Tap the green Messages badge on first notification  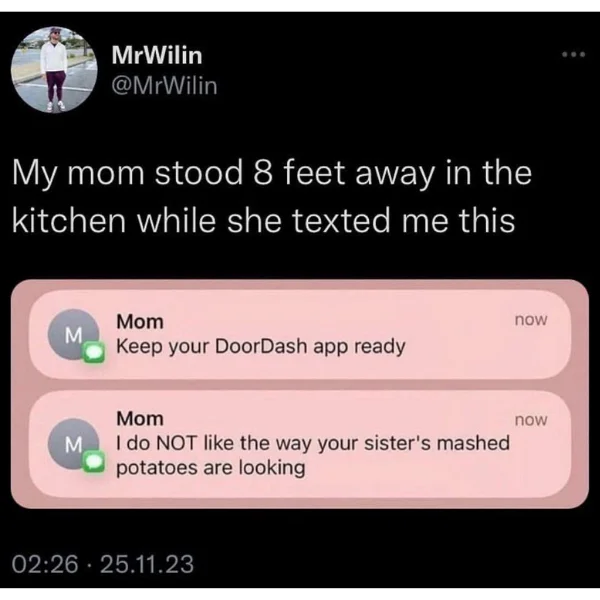[94, 351]
